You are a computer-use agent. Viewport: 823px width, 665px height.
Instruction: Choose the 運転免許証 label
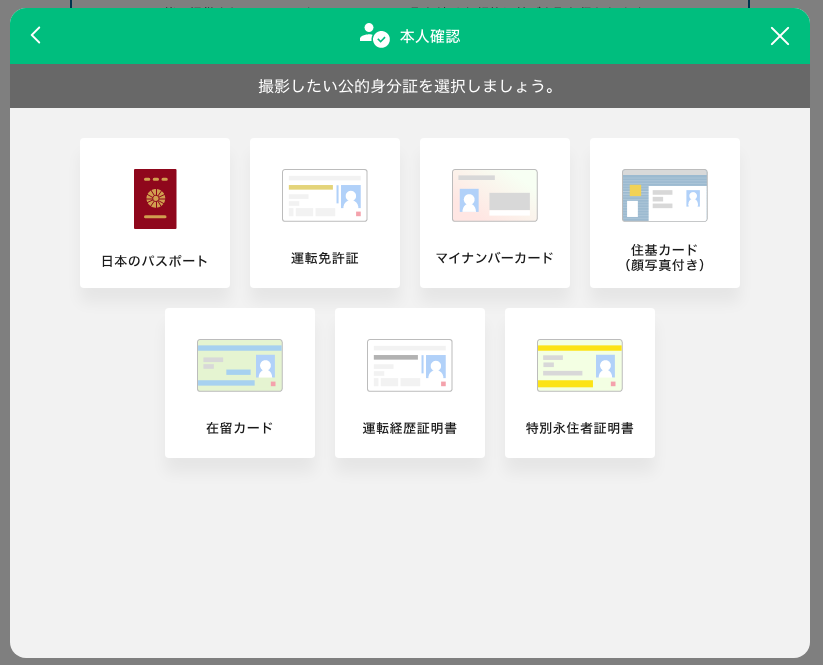[x=325, y=258]
